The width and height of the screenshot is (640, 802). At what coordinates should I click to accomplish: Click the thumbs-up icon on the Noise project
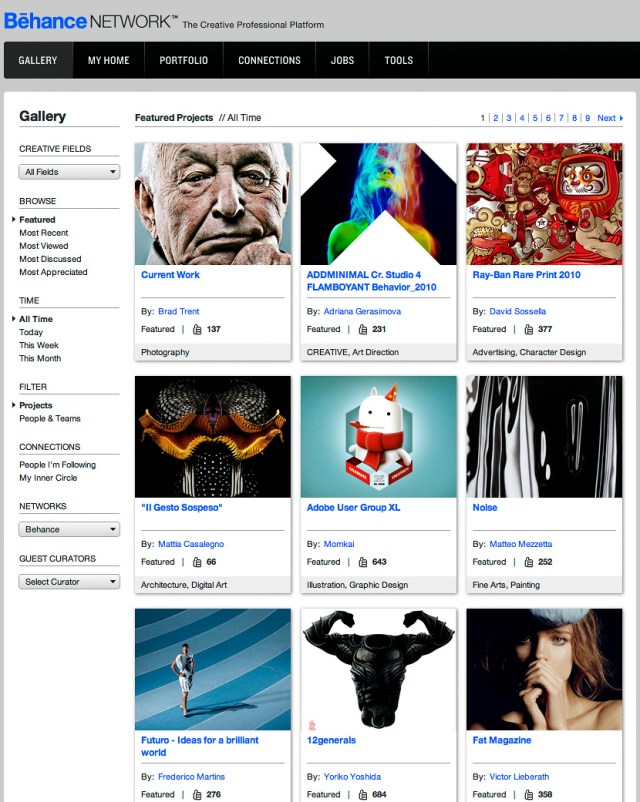528,562
